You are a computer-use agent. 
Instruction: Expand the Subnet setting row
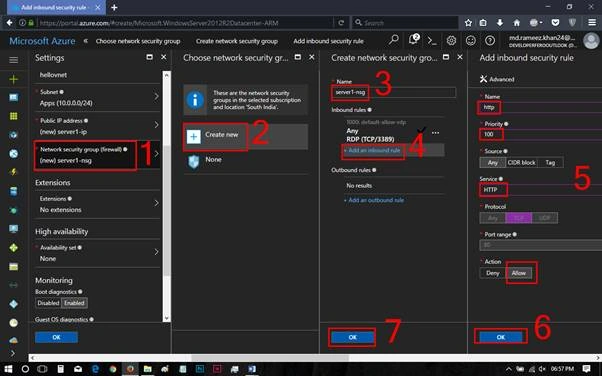pos(98,98)
